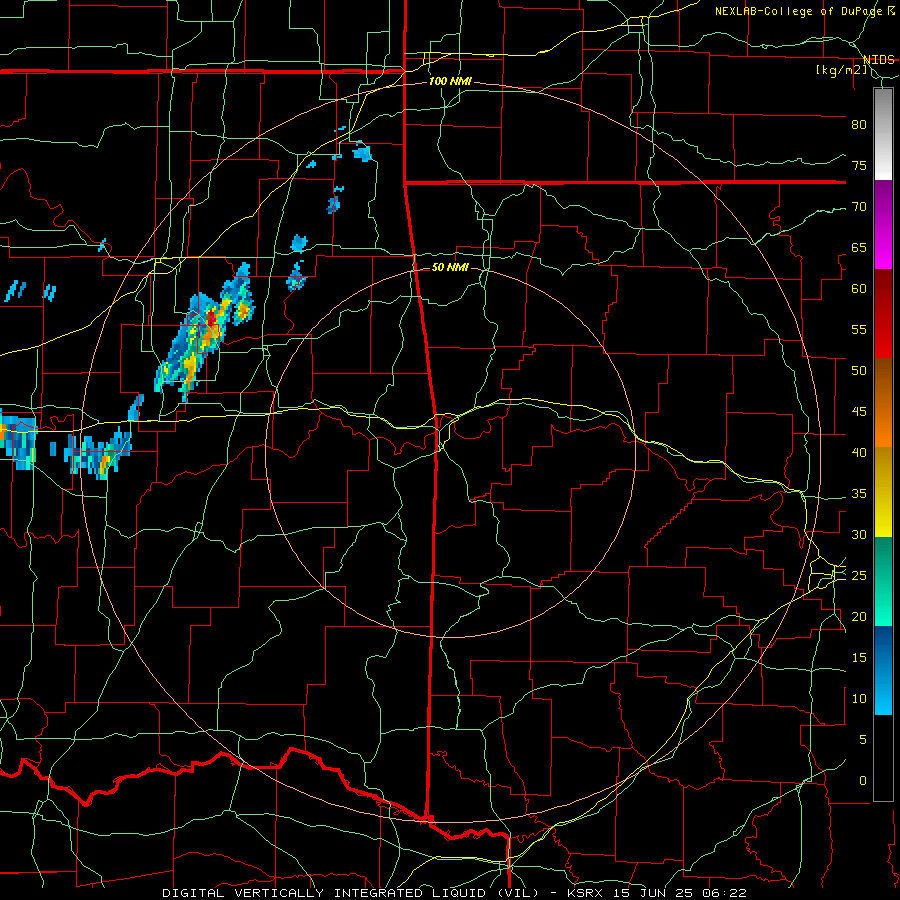This screenshot has height=900, width=900.
Task: Click the red high-VIL storm core
Action: click(x=211, y=317)
